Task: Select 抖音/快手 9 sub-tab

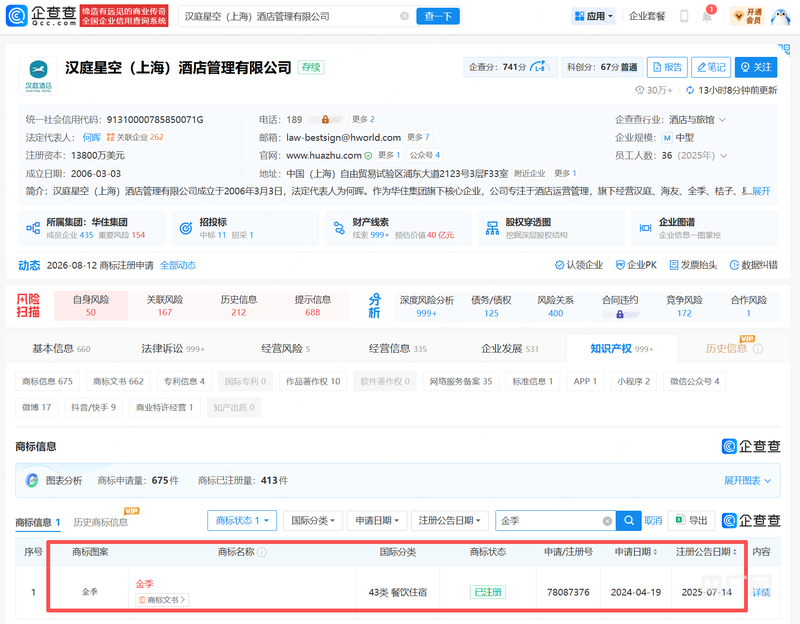Action: pyautogui.click(x=93, y=407)
